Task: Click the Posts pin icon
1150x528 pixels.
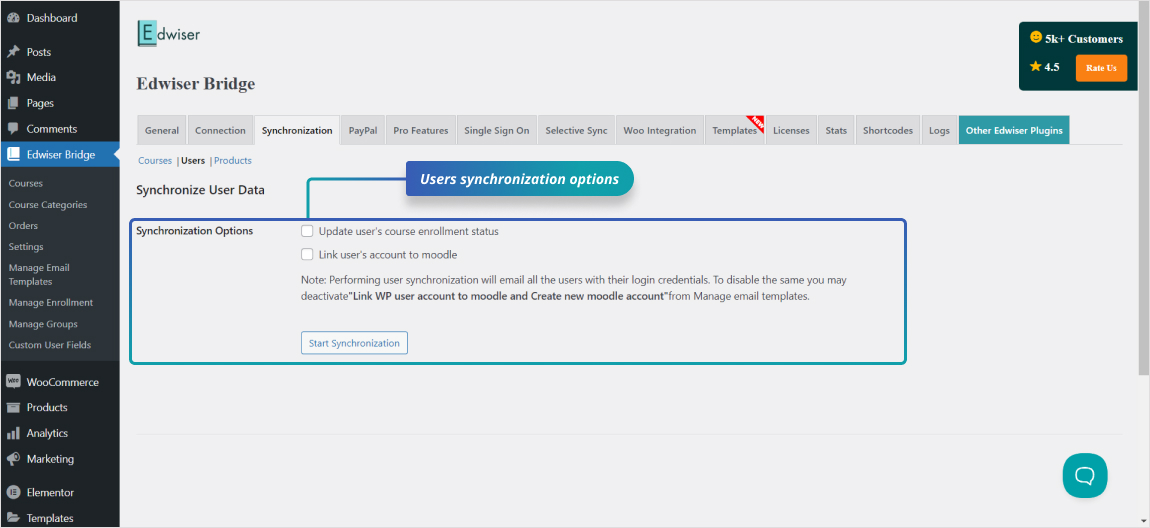Action: pyautogui.click(x=12, y=52)
